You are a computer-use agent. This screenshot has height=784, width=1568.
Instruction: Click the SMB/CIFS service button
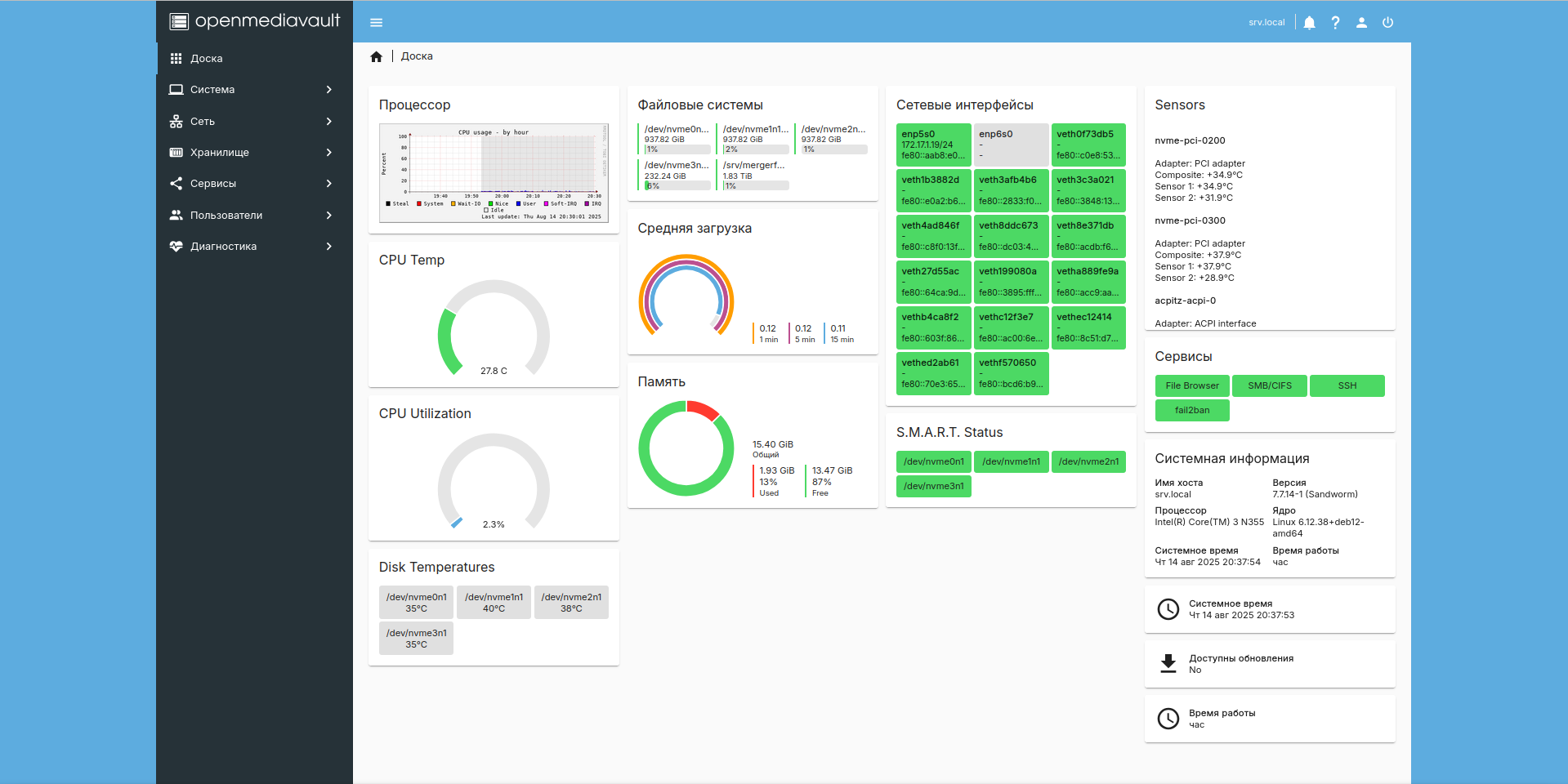point(1269,385)
